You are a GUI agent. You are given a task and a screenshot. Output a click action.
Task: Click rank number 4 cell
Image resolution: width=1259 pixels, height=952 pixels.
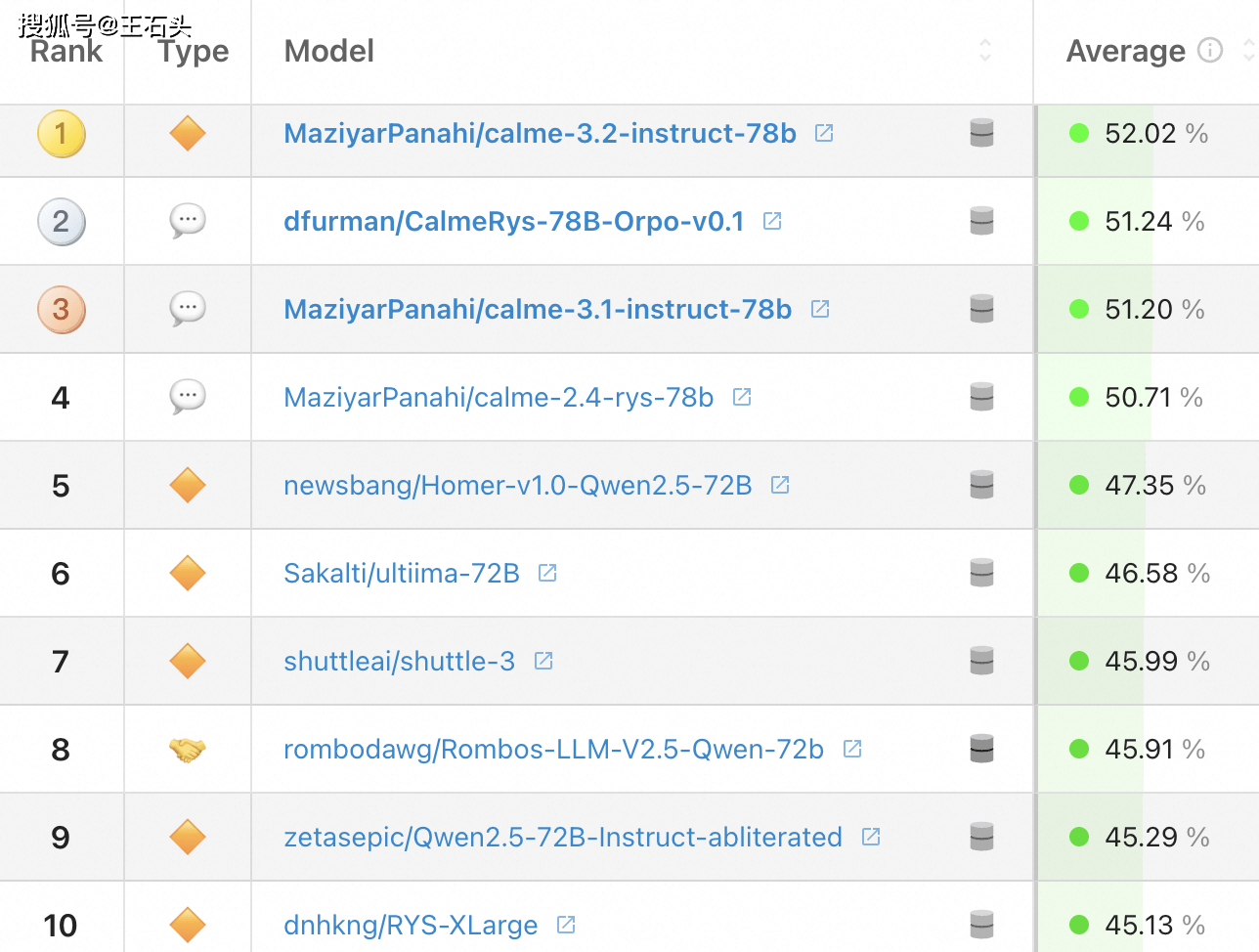[61, 398]
